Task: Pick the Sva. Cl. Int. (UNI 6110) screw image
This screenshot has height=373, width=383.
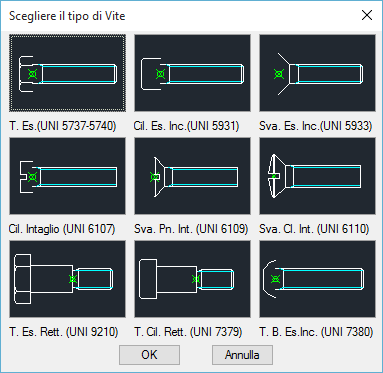Action: point(317,176)
